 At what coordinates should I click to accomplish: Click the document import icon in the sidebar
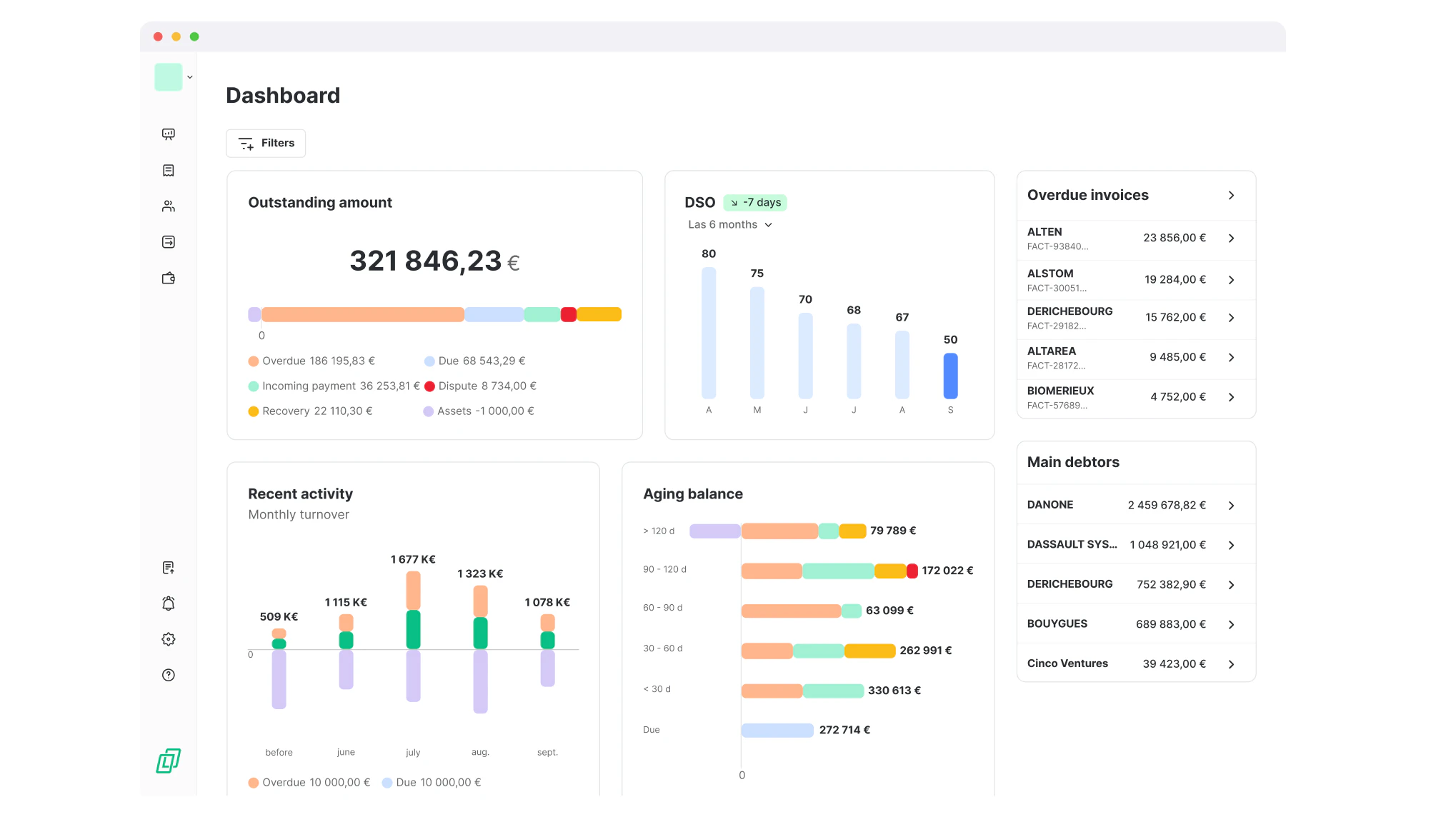tap(168, 567)
